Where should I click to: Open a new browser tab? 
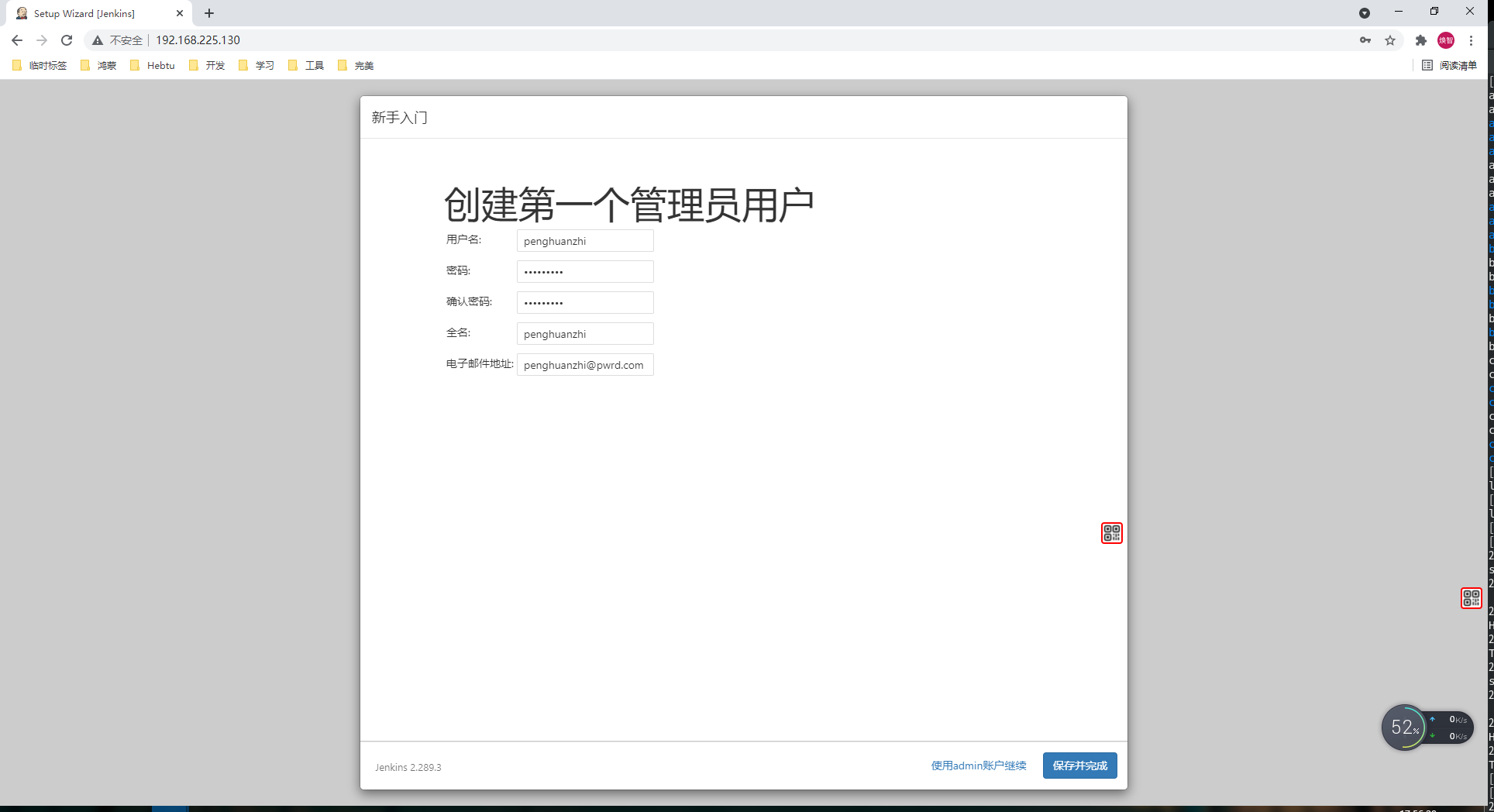pos(209,13)
